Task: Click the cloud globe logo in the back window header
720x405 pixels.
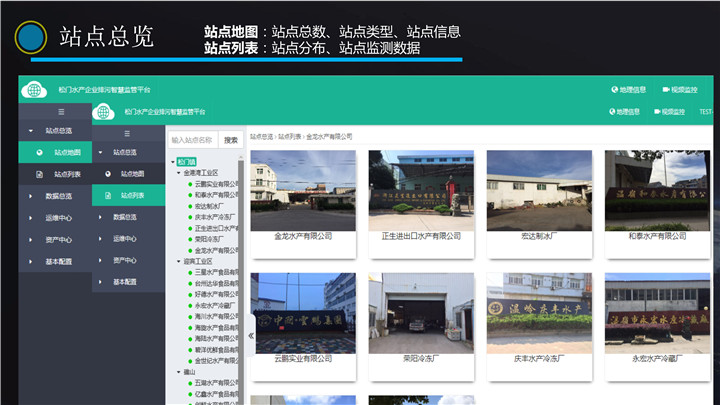Action: tap(34, 90)
